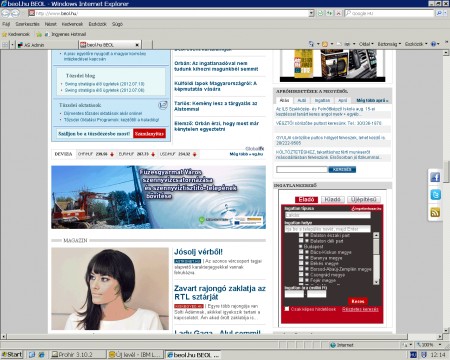Enable the 'Csak képes hirdetések' checkbox
Viewport: 450px width, 360px height.
(287, 309)
